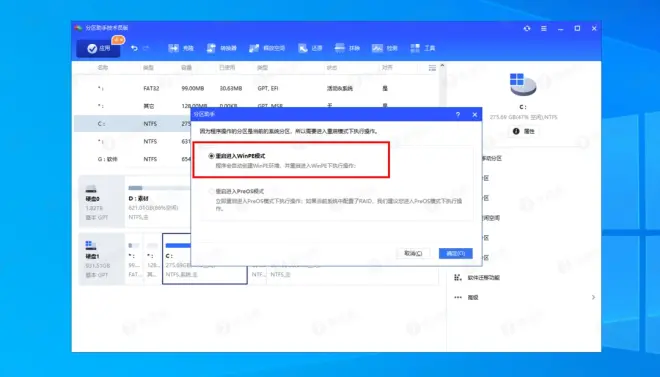This screenshot has height=377, width=660.
Task: Open the Clone (克隆) toolbar tool
Action: pyautogui.click(x=181, y=48)
